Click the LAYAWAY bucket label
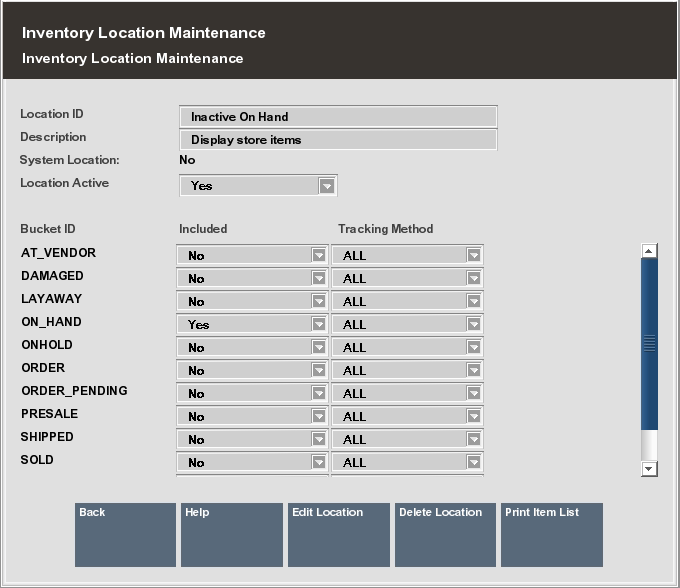Viewport: 680px width, 588px height. [52, 299]
